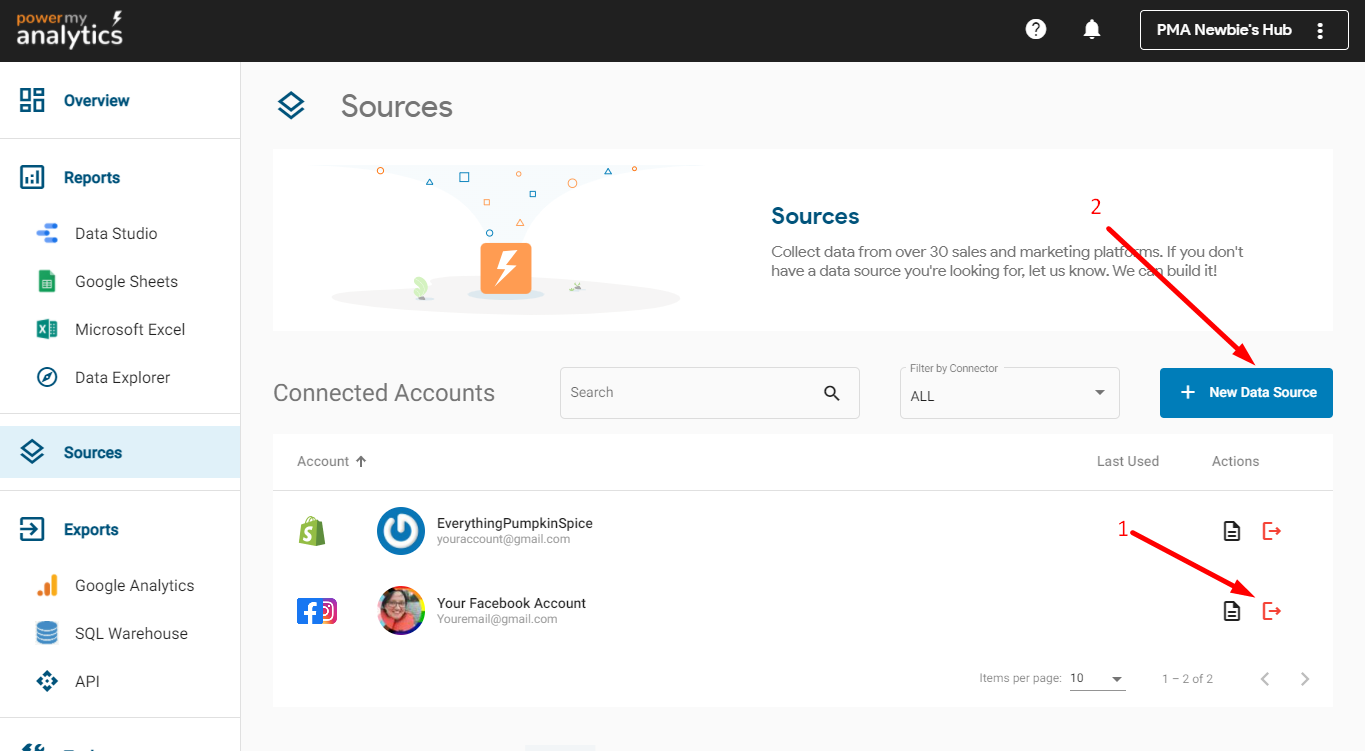Click the help question mark icon
The width and height of the screenshot is (1365, 751).
tap(1036, 30)
